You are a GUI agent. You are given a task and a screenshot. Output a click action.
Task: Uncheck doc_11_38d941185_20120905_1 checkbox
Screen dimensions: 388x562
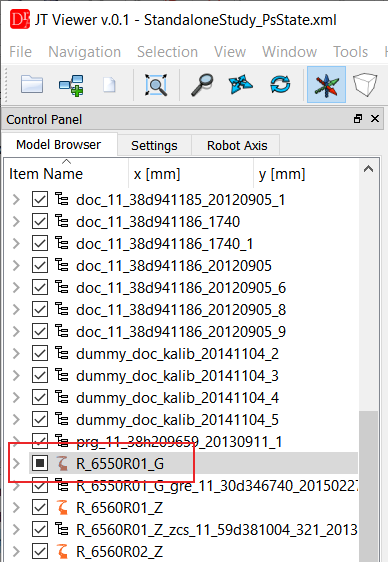point(40,199)
